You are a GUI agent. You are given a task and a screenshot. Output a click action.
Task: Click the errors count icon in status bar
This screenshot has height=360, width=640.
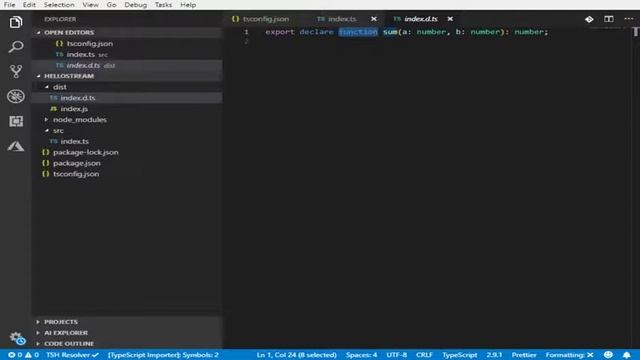point(15,355)
